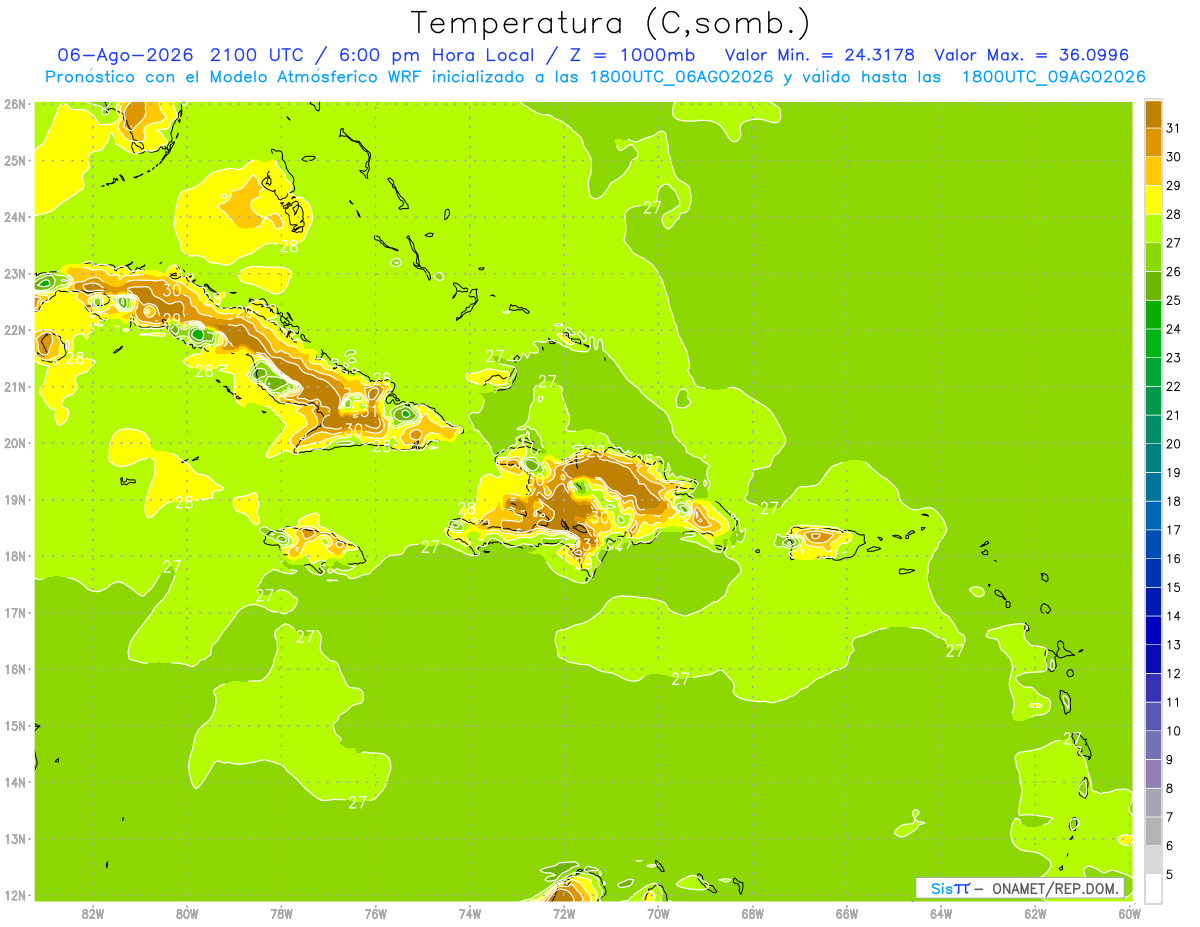The height and width of the screenshot is (927, 1200).
Task: Click the '68W' longitude label
Action: [753, 914]
